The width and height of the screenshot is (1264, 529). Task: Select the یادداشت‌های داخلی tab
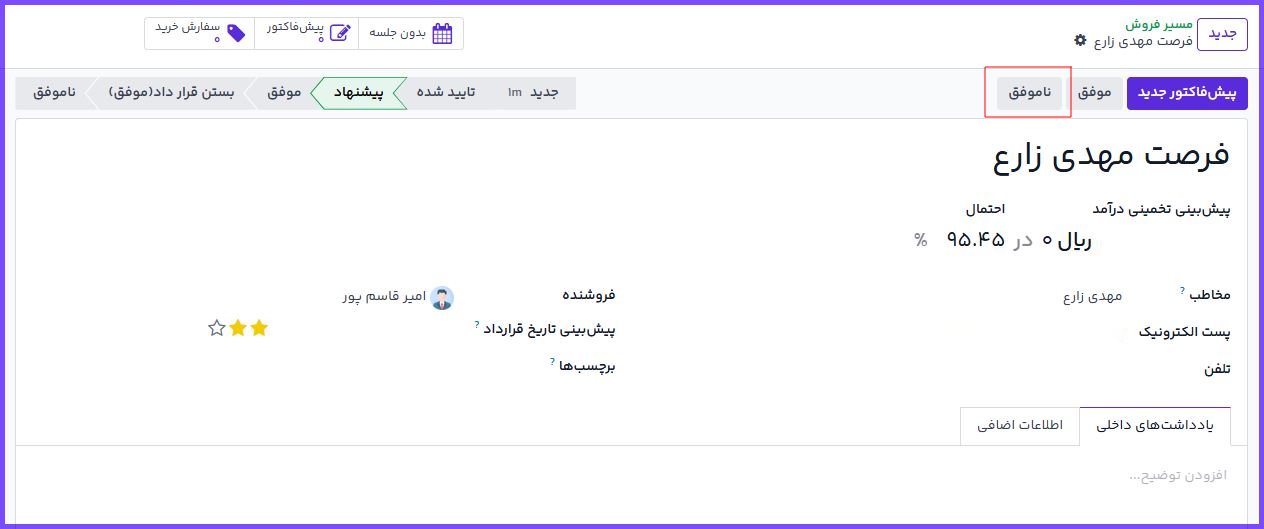[x=1155, y=425]
